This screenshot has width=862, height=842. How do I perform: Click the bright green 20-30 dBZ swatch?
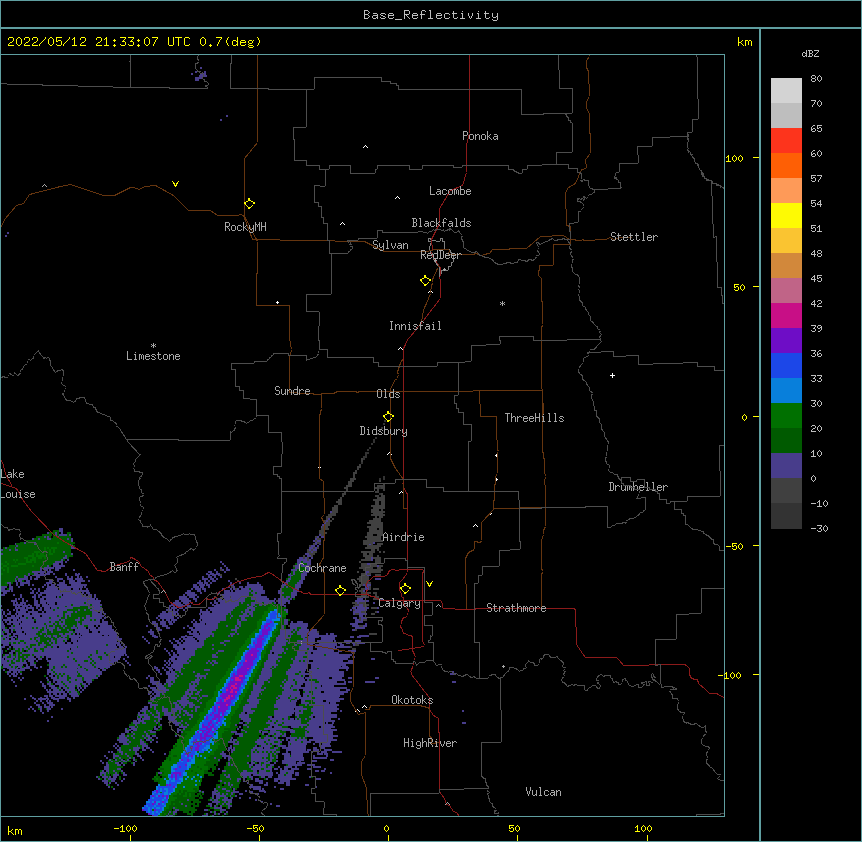click(786, 416)
